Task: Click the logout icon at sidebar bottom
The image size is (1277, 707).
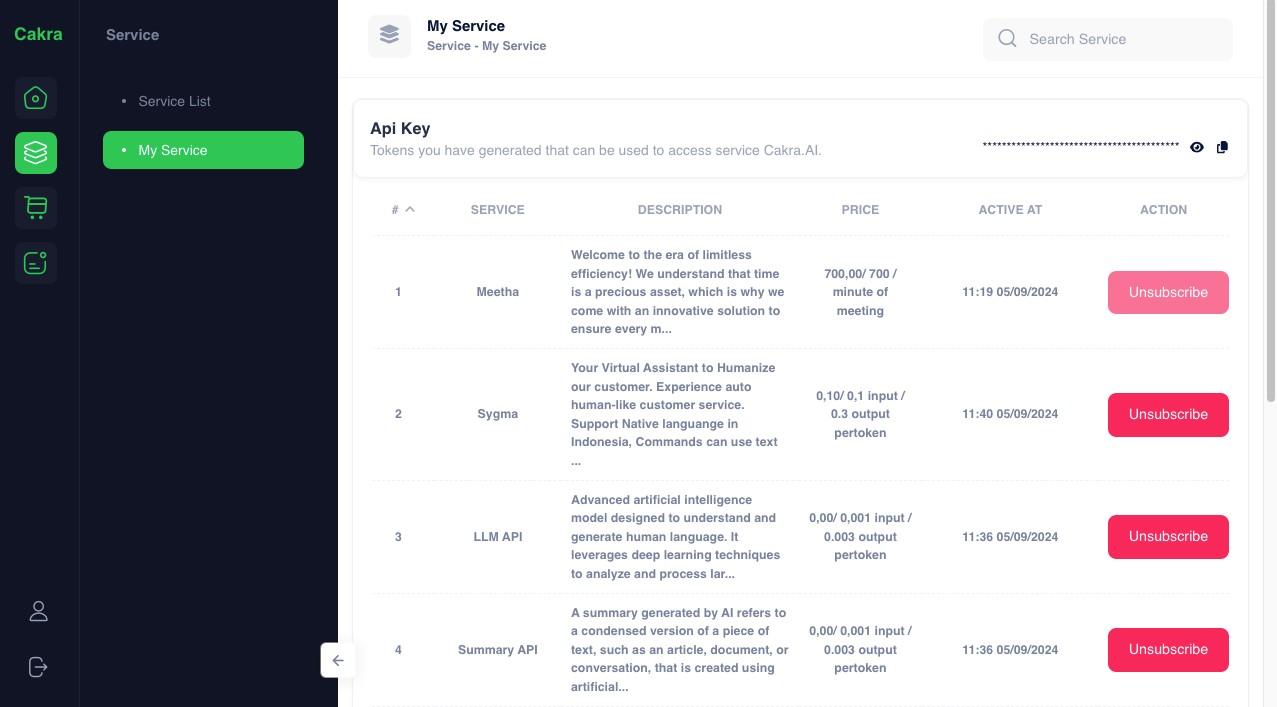Action: click(x=38, y=667)
